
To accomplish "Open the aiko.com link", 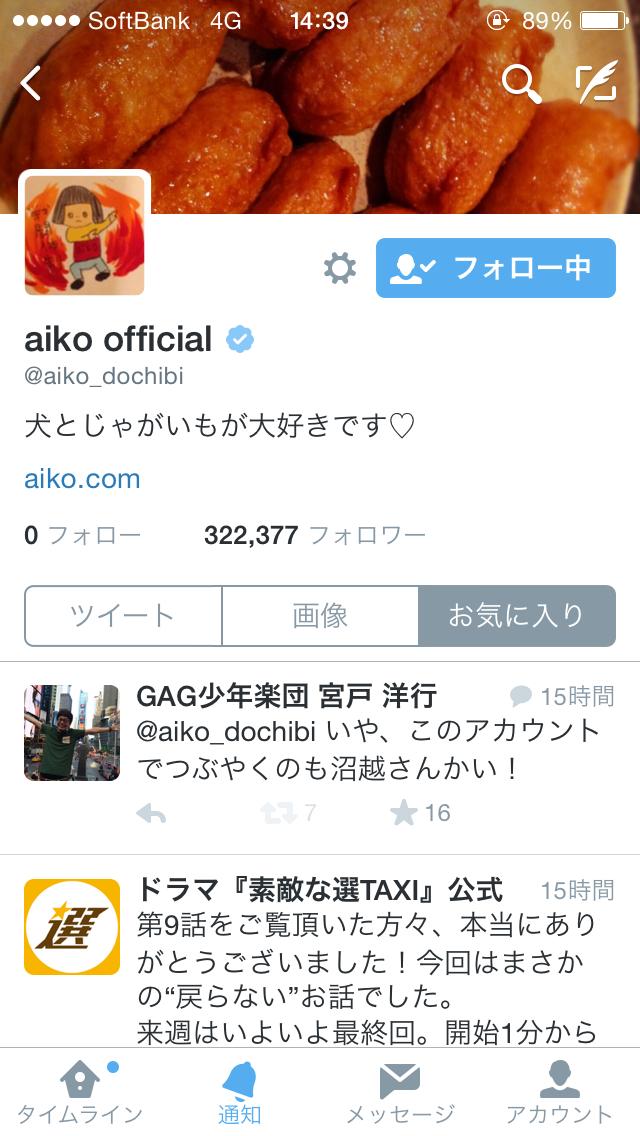I will coord(82,479).
